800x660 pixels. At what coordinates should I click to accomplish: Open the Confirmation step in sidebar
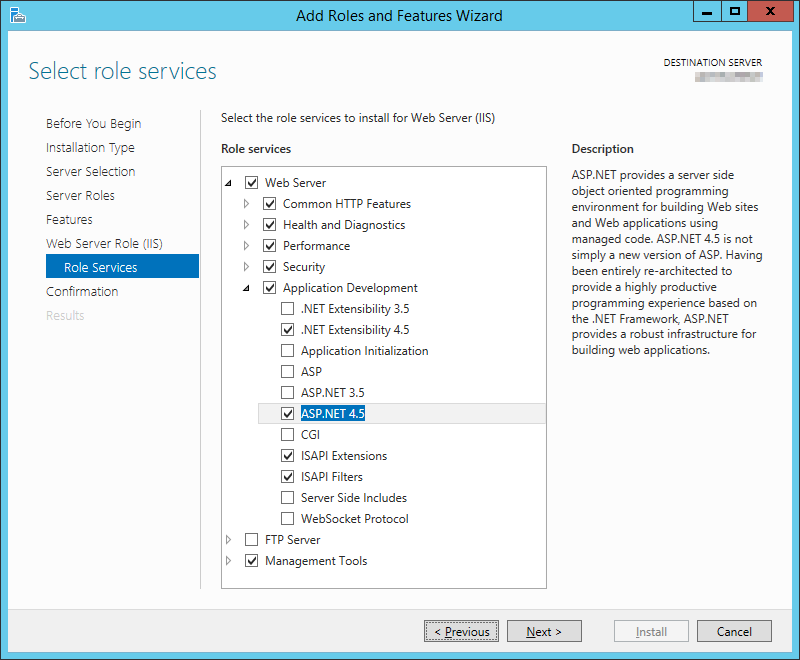(x=82, y=292)
